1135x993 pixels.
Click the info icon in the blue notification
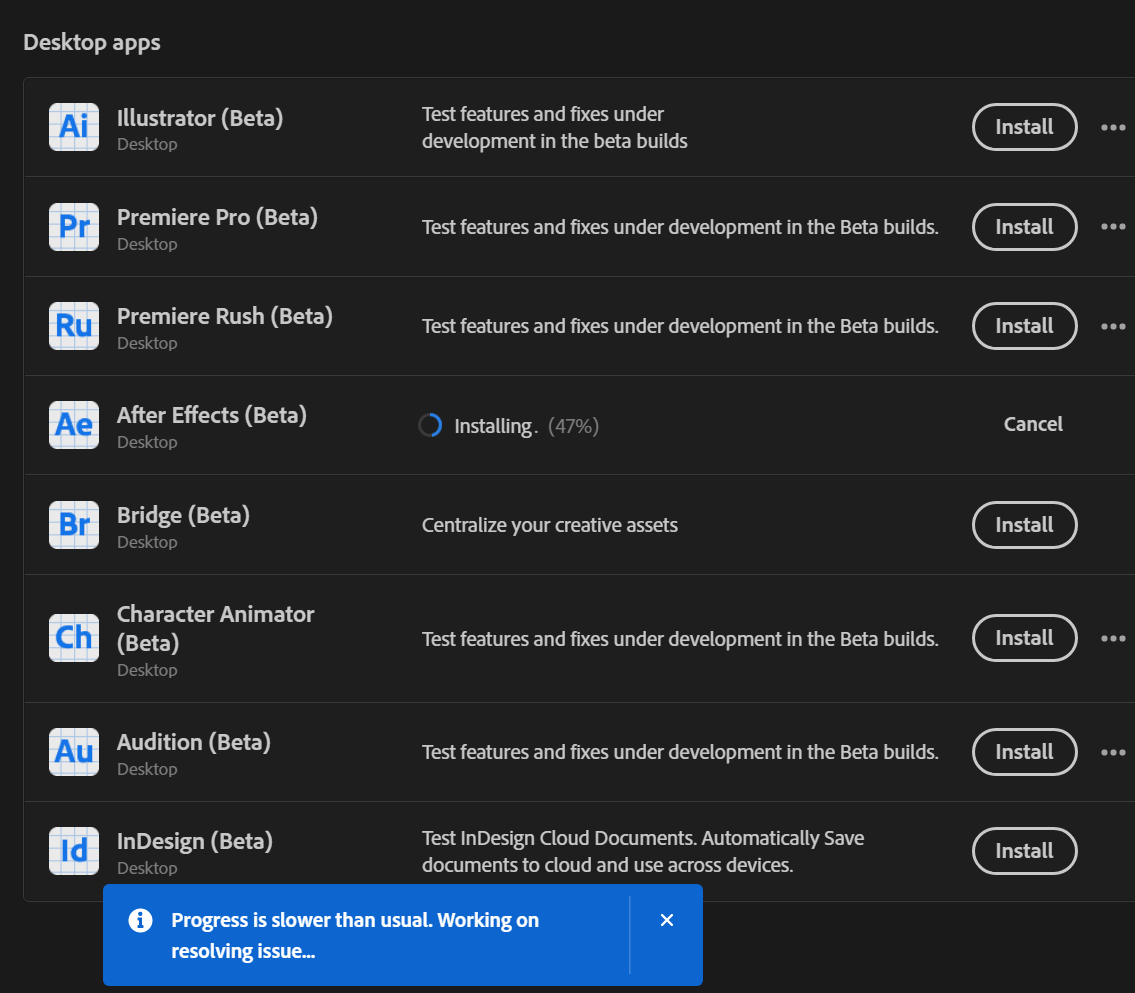click(140, 920)
